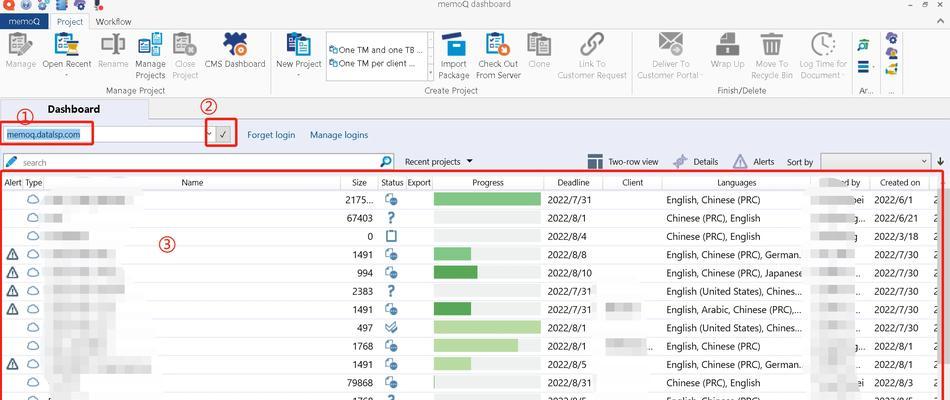The width and height of the screenshot is (950, 400).
Task: Open the Sort by combo box
Action: [x=875, y=162]
